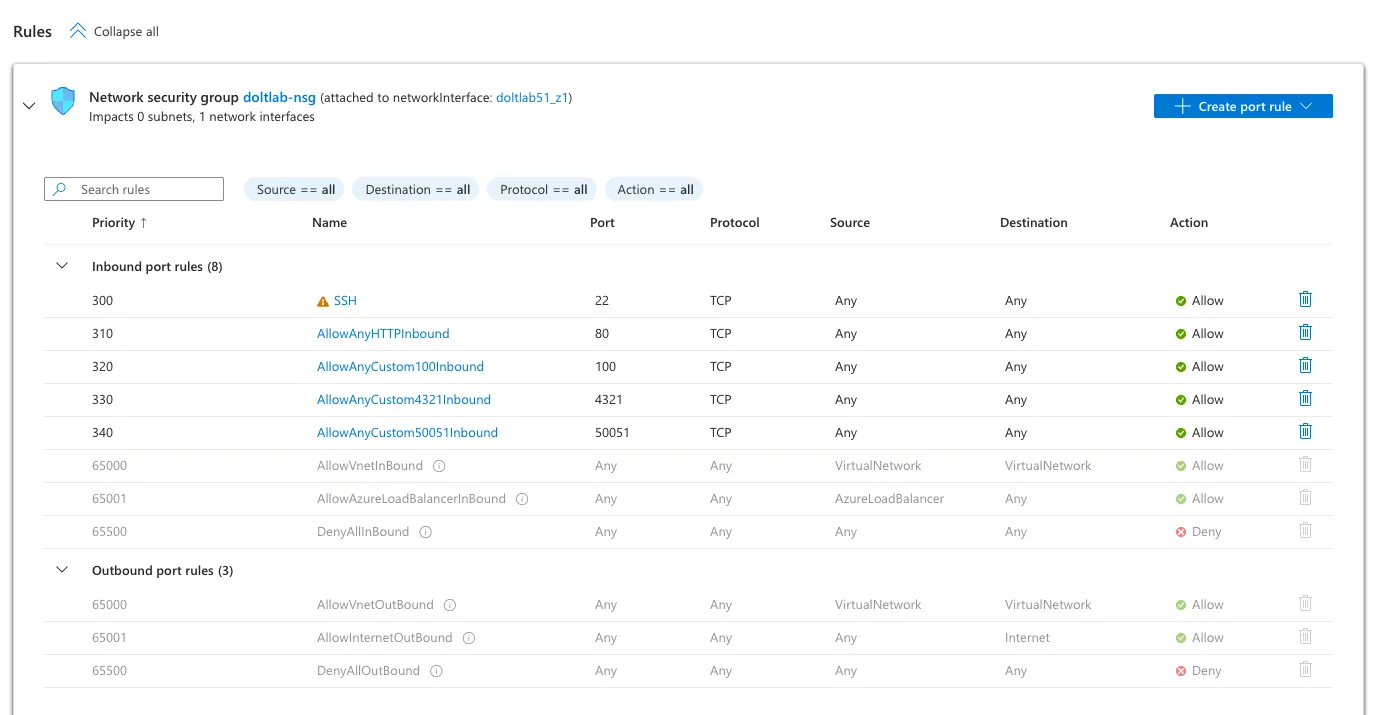The height and width of the screenshot is (715, 1373).
Task: Open the Source filter pill
Action: click(x=295, y=190)
